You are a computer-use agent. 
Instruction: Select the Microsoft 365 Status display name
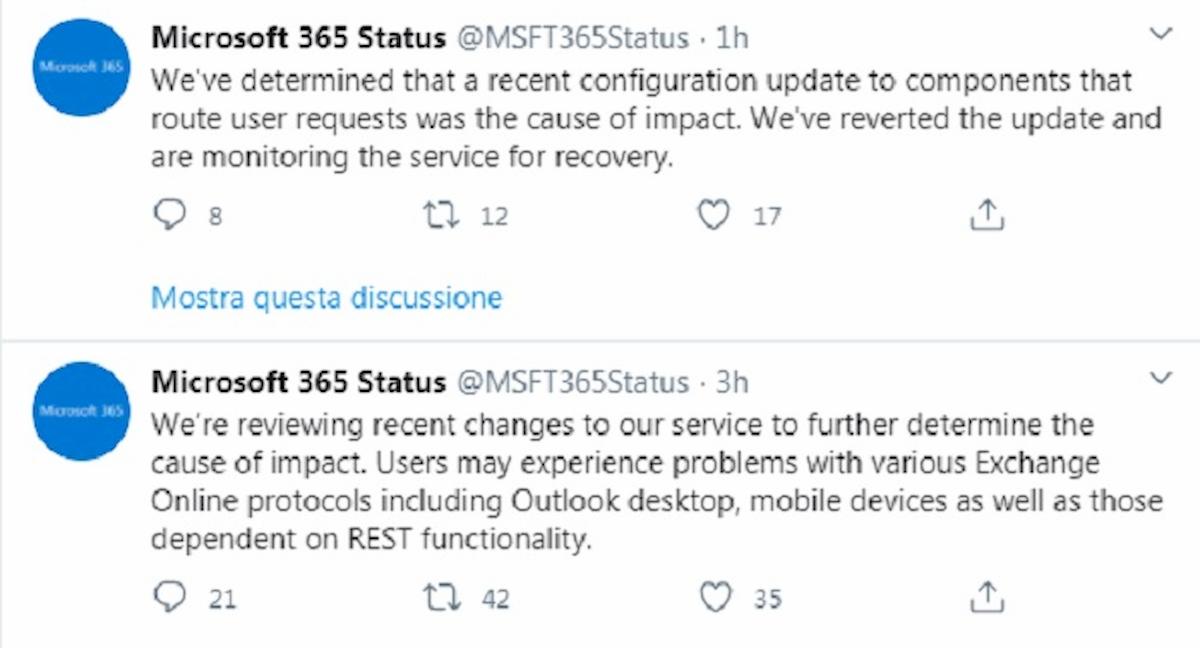298,37
